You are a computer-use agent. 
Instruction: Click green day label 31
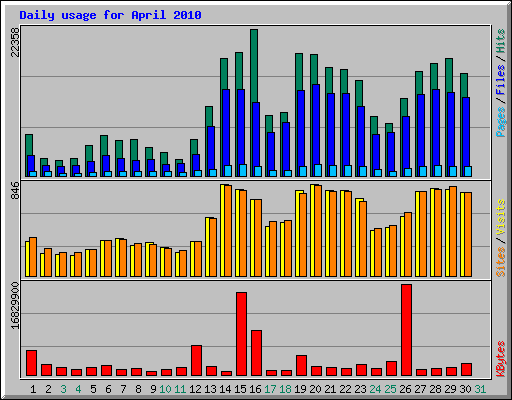point(480,389)
